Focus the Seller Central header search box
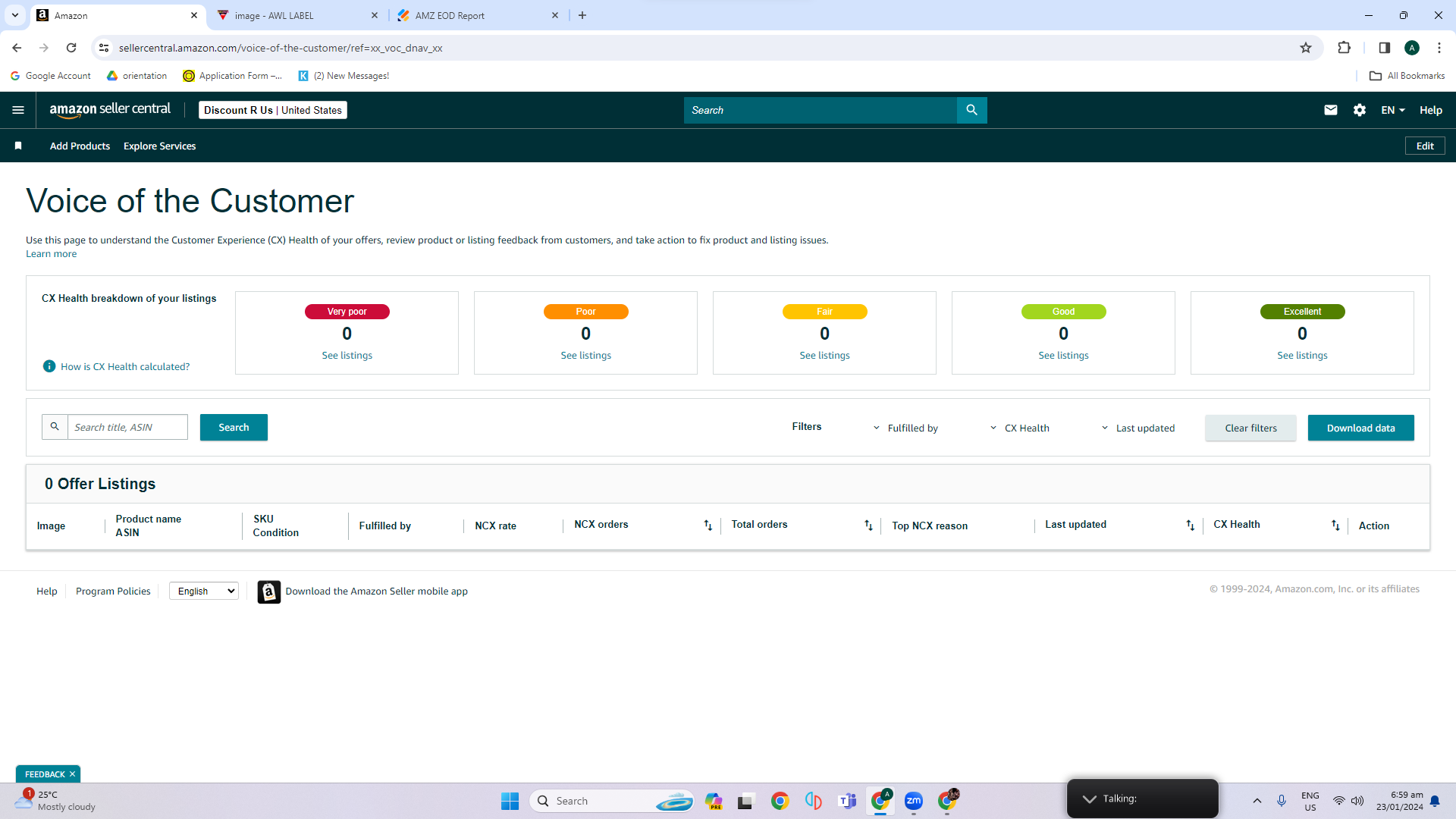Image resolution: width=1456 pixels, height=819 pixels. coord(820,110)
